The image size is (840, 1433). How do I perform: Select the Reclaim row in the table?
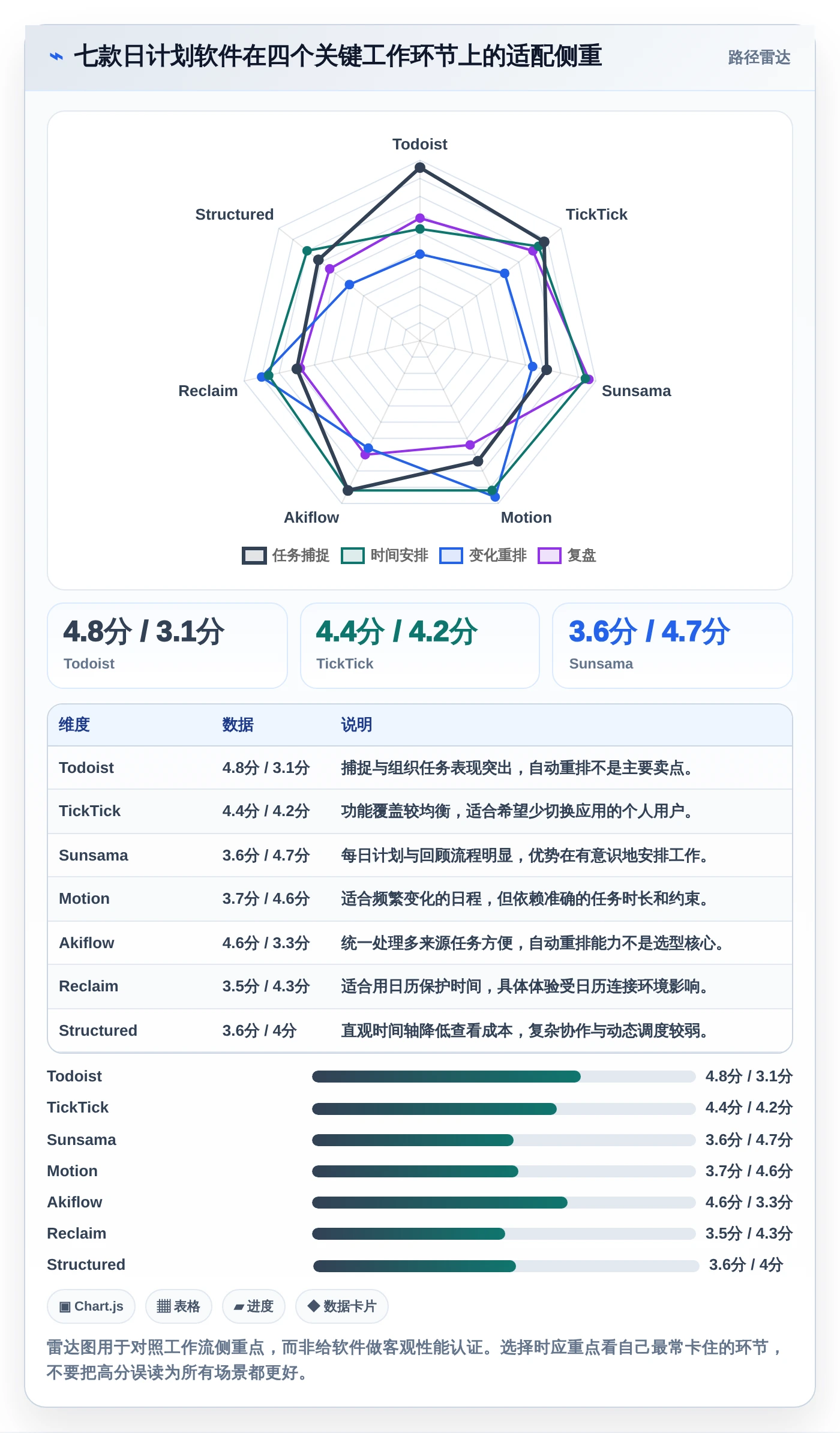tap(420, 987)
